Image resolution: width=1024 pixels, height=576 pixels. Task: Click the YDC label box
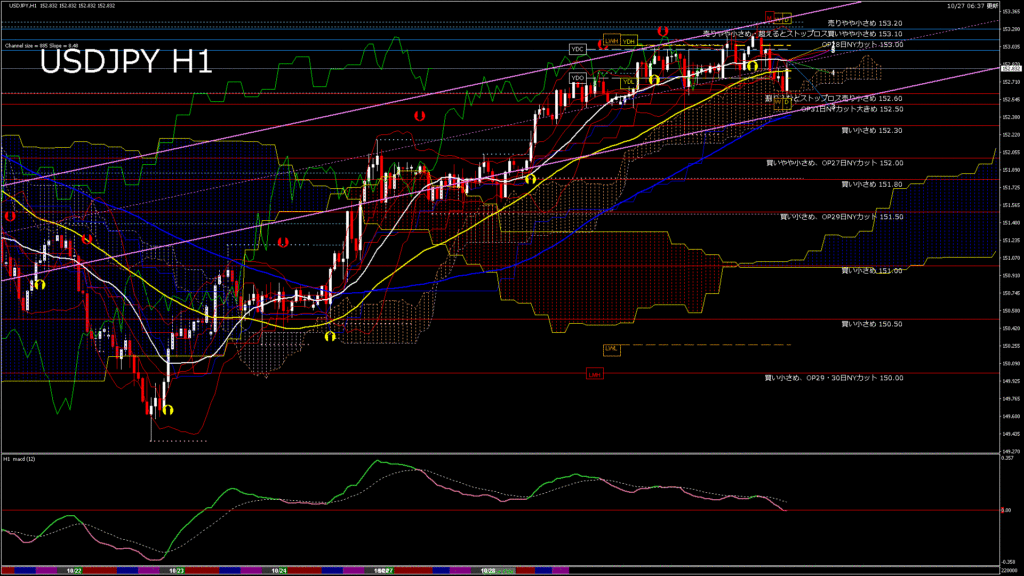coord(577,49)
